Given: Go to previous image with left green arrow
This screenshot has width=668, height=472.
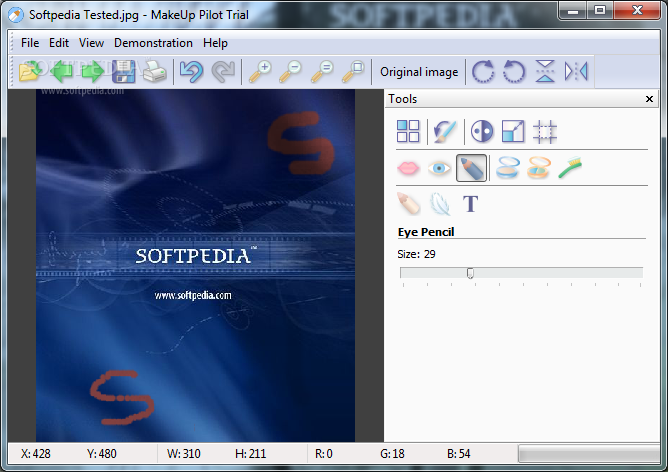Looking at the screenshot, I should point(61,71).
